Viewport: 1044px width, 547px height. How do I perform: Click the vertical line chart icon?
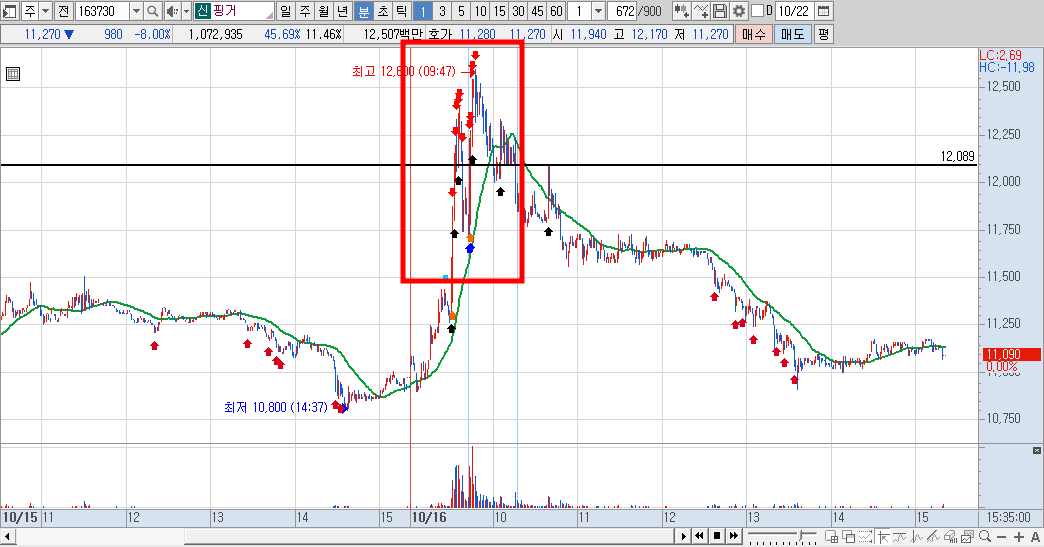(917, 536)
